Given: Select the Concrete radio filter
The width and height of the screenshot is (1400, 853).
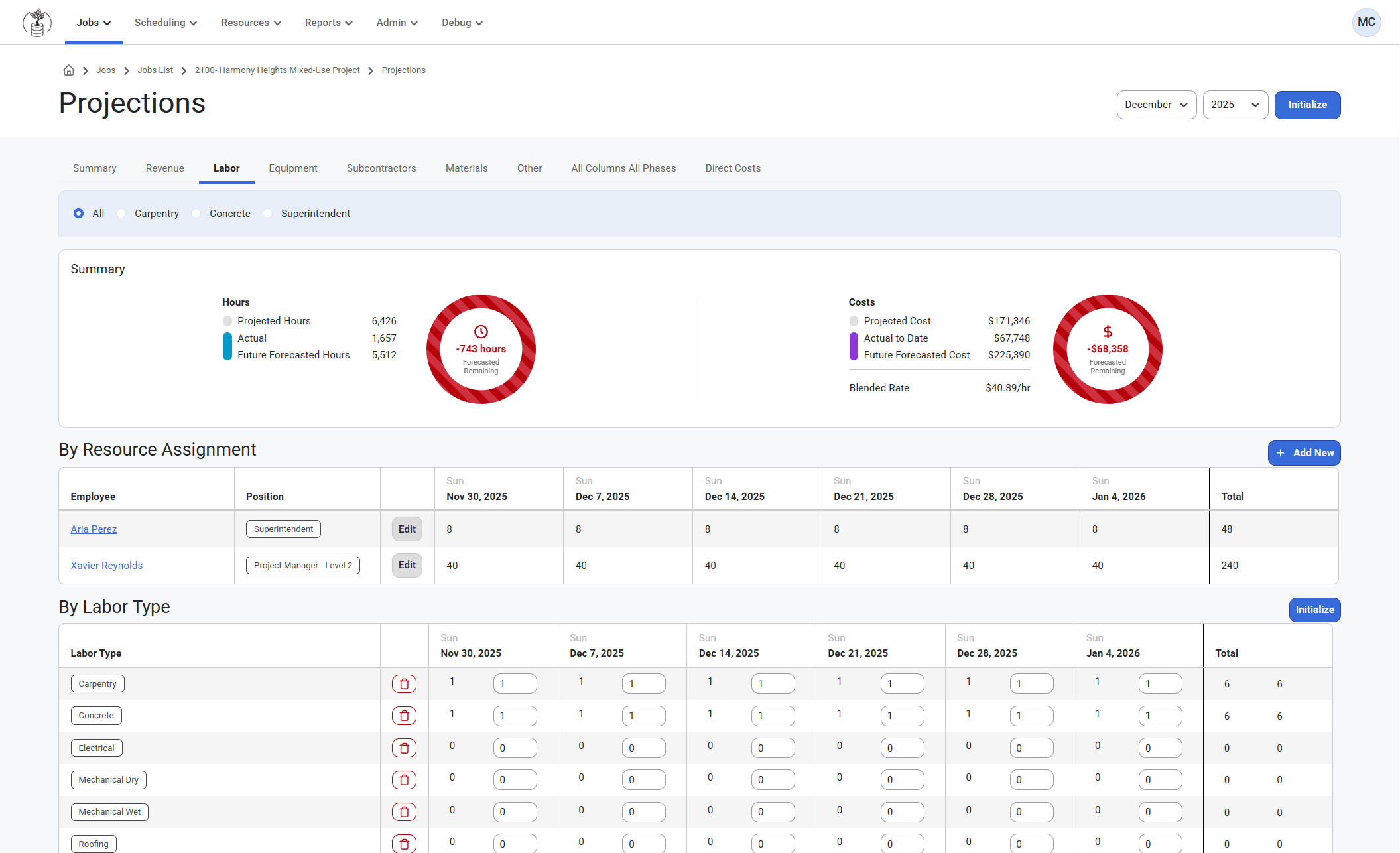Looking at the screenshot, I should tap(196, 214).
